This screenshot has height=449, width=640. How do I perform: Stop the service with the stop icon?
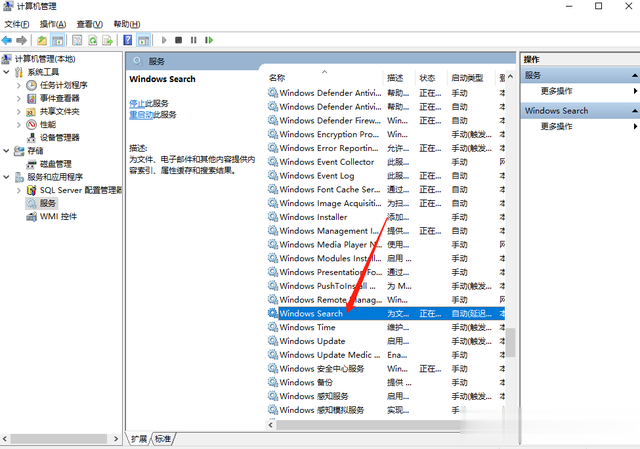click(178, 40)
